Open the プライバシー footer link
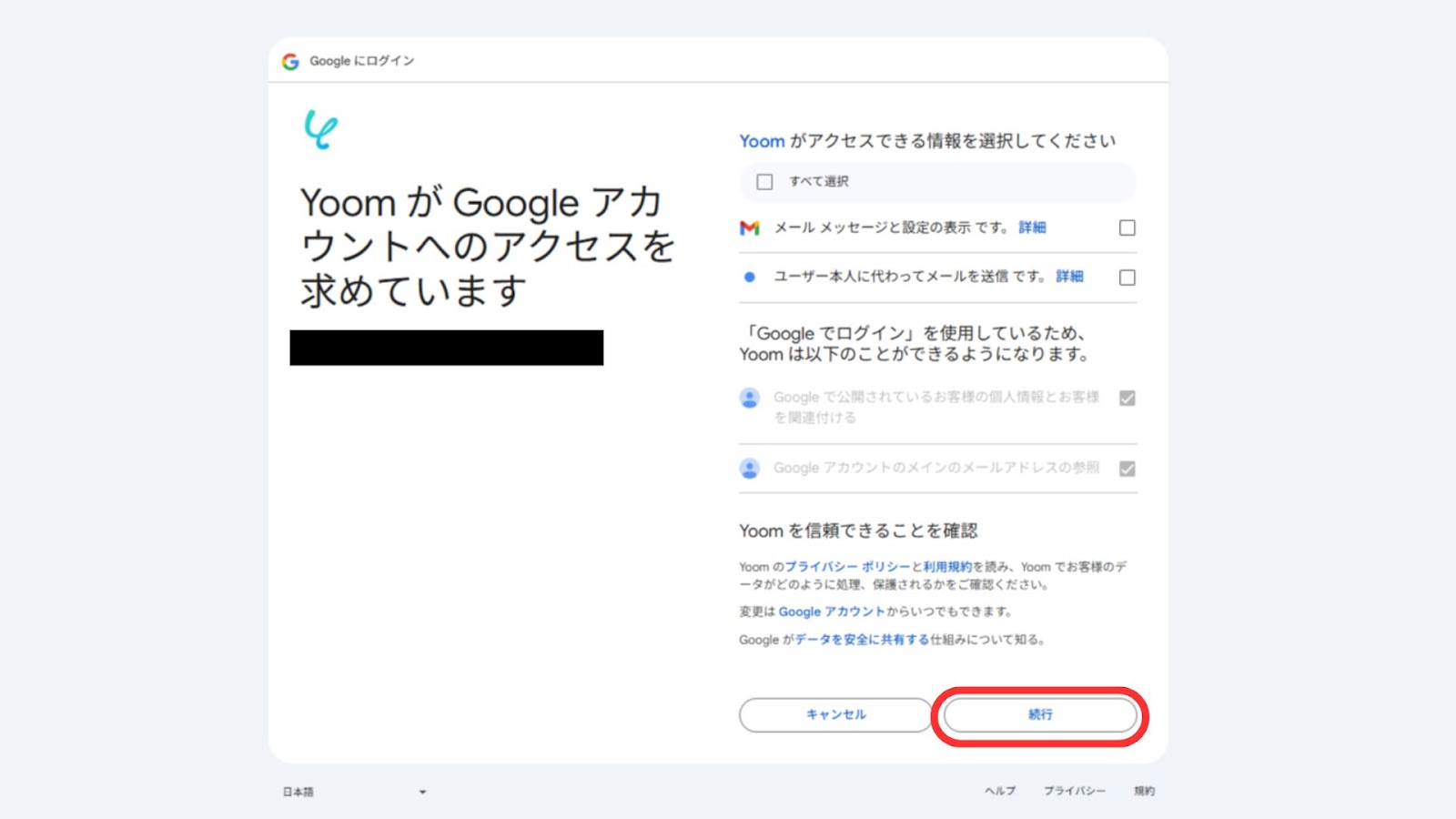Viewport: 1456px width, 819px height. 1075,791
